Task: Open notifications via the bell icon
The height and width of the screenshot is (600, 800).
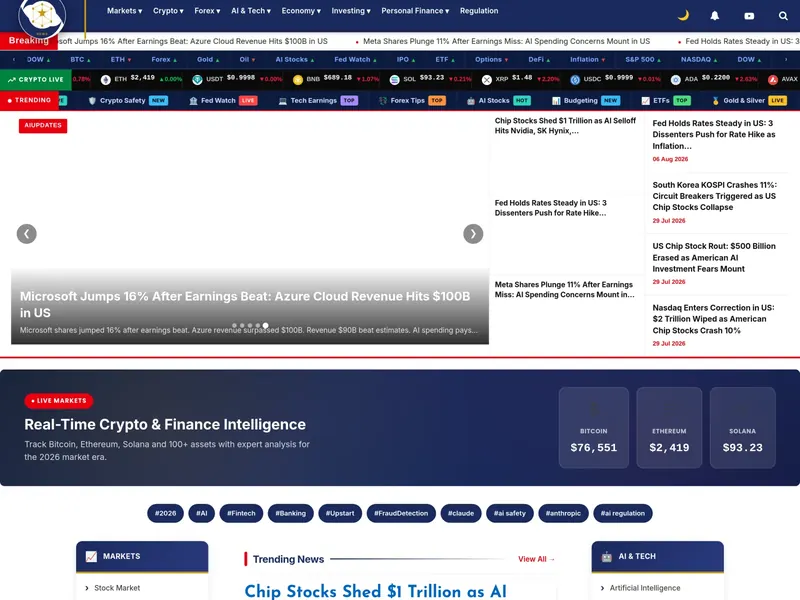Action: pyautogui.click(x=715, y=16)
